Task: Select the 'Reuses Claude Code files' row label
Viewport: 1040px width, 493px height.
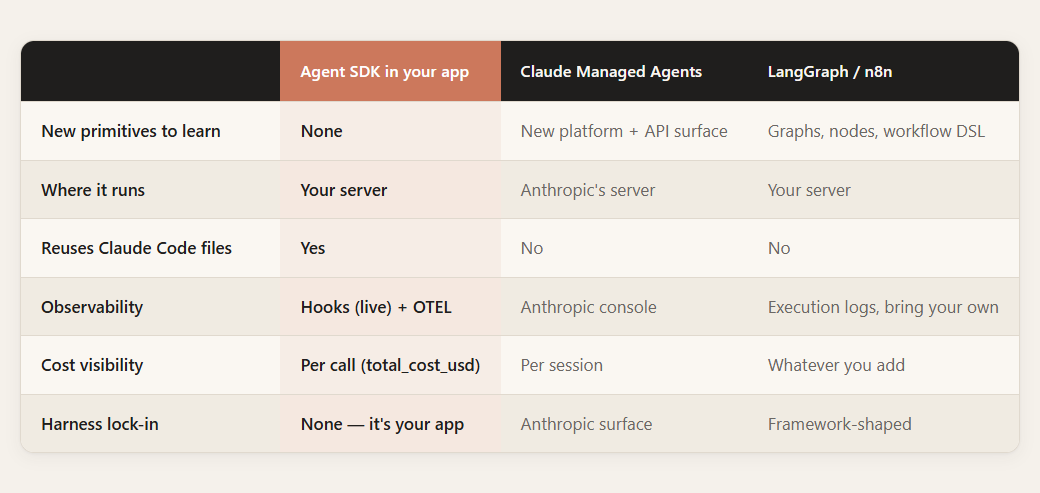Action: point(137,248)
